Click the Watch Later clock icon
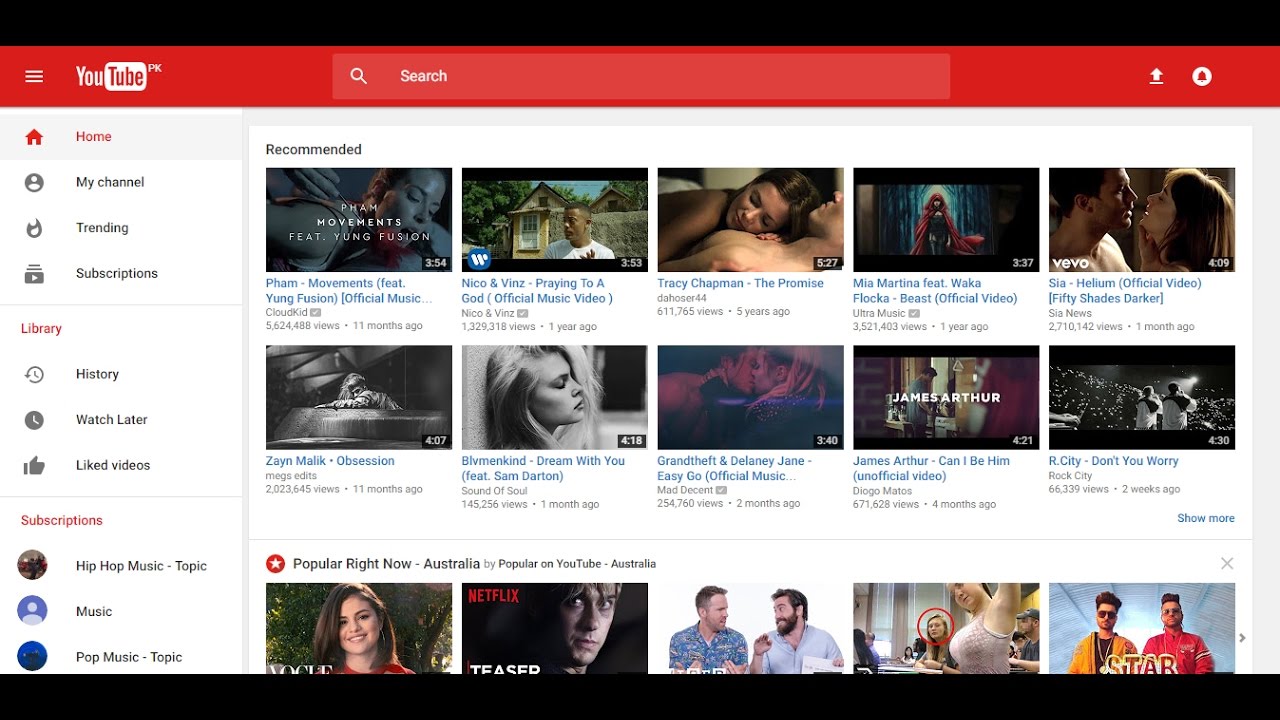The height and width of the screenshot is (720, 1280). pos(34,420)
